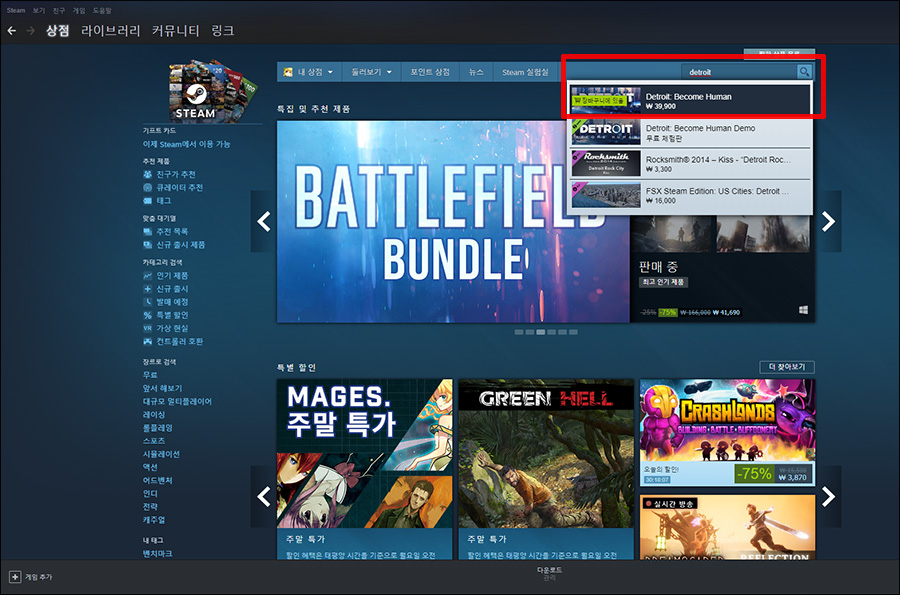The width and height of the screenshot is (900, 595).
Task: Switch to the 링크 tab
Action: [223, 30]
